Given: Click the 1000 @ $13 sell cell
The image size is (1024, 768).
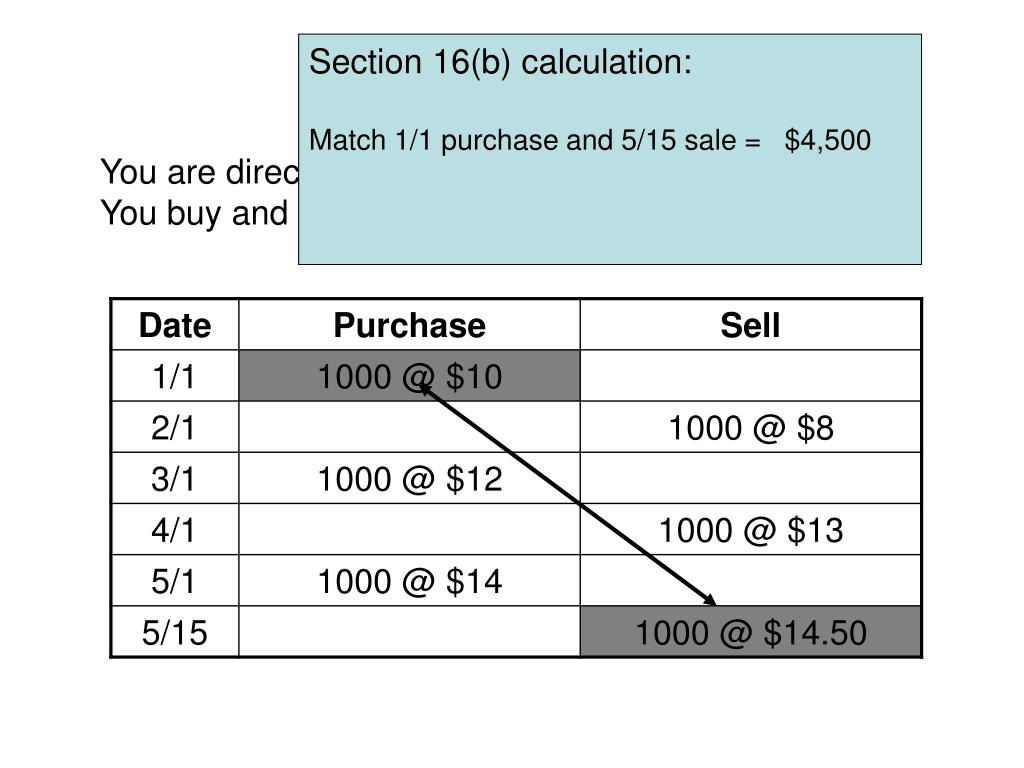Looking at the screenshot, I should (750, 529).
